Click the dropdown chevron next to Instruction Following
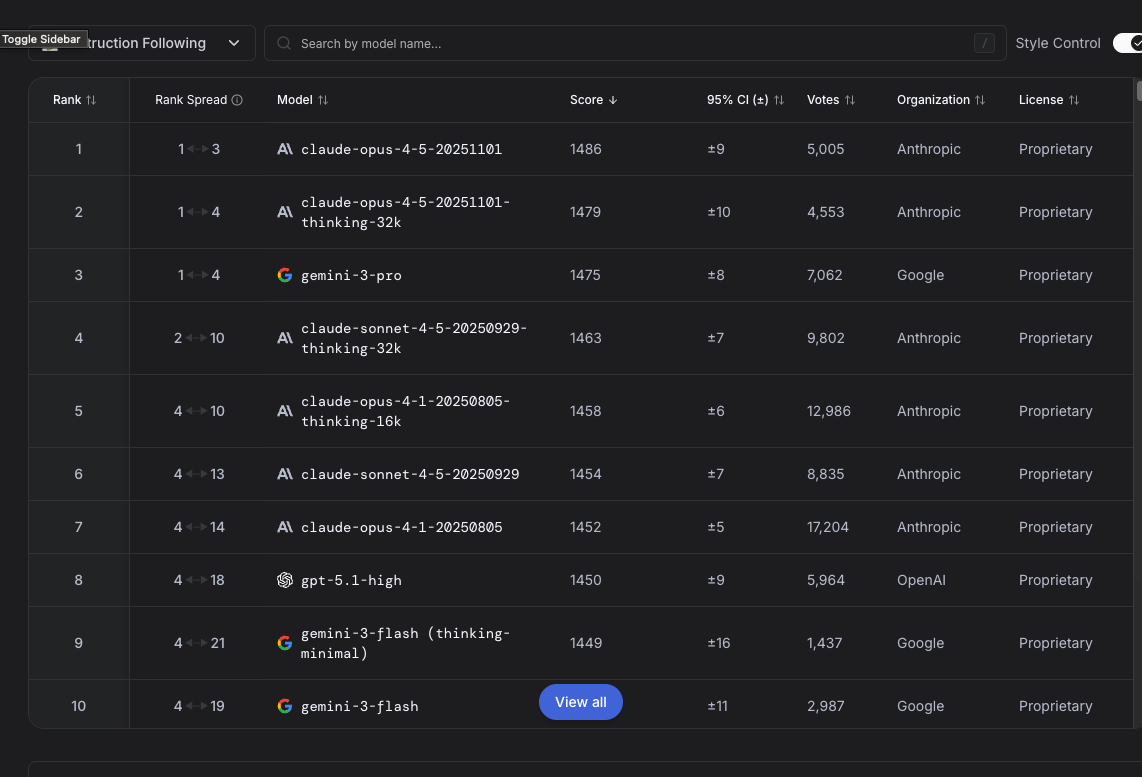The height and width of the screenshot is (777, 1142). pyautogui.click(x=234, y=43)
